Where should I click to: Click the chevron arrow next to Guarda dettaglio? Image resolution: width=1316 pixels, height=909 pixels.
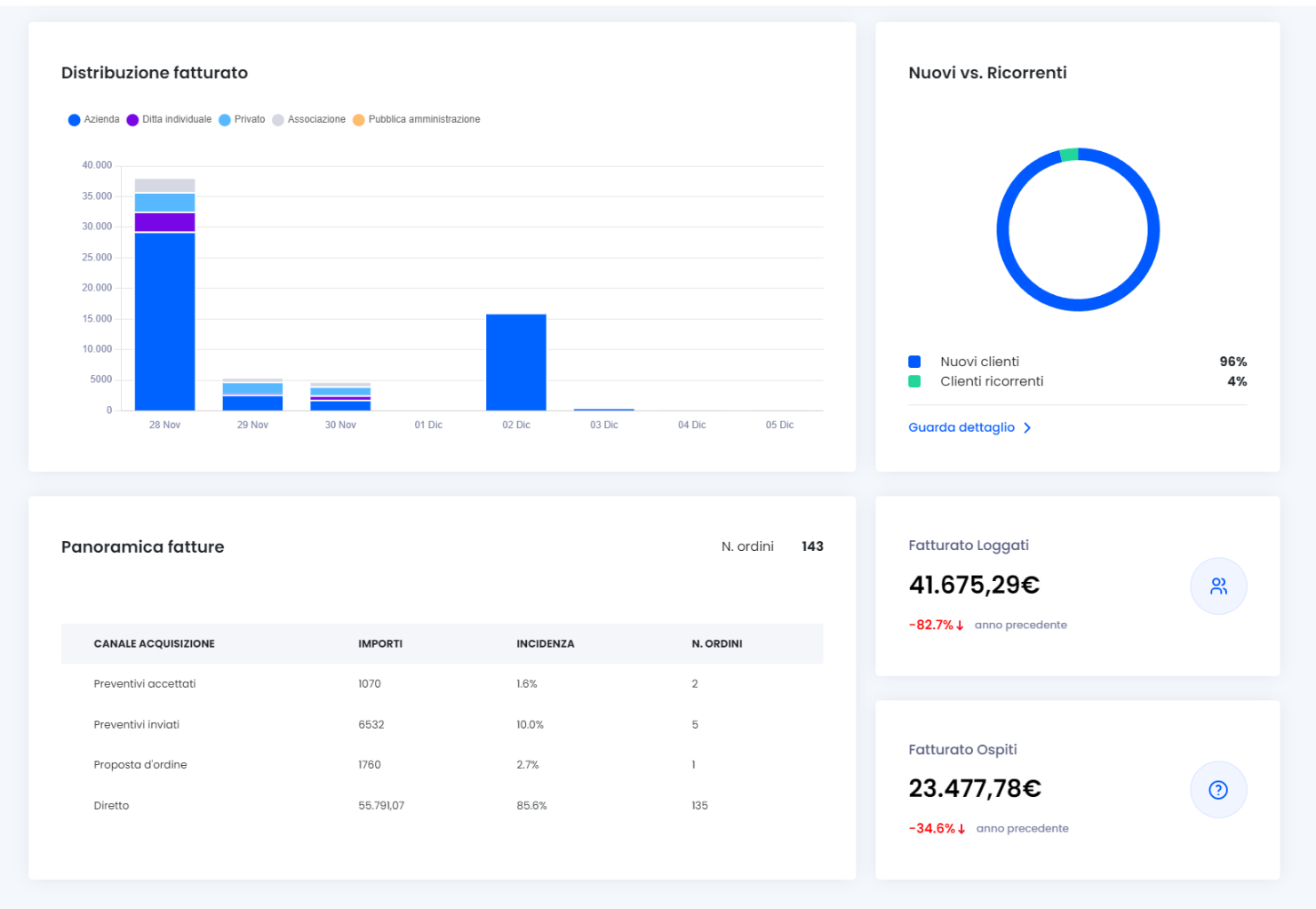(x=1027, y=427)
